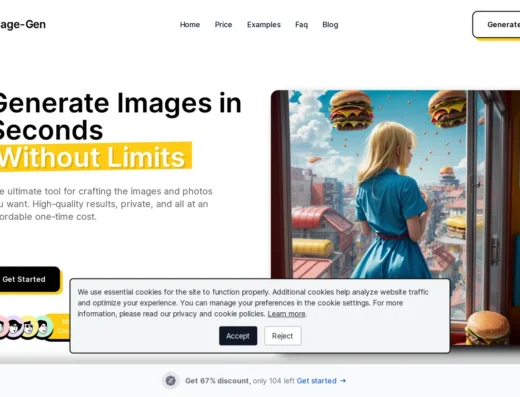Click the 'Get 67% discount' text
Screen dimensions: 520x397
click(x=217, y=381)
